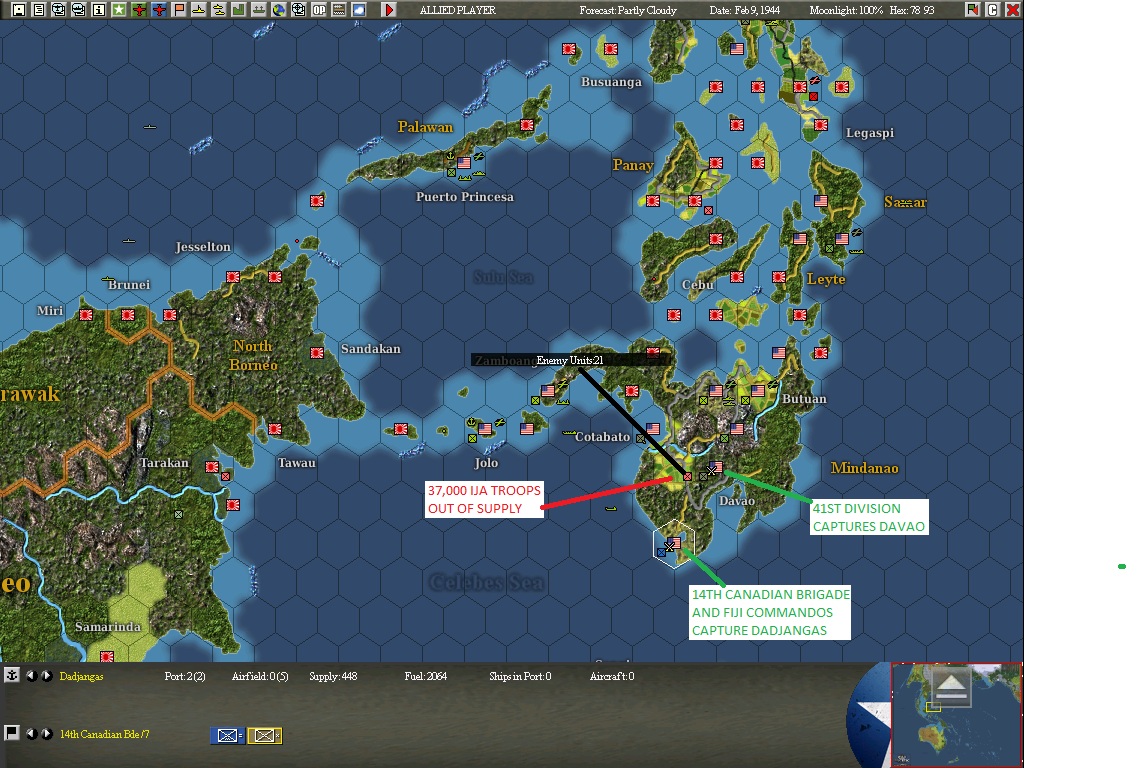The height and width of the screenshot is (774, 1137).
Task: Click the US flag unit at Davao
Action: (x=715, y=468)
